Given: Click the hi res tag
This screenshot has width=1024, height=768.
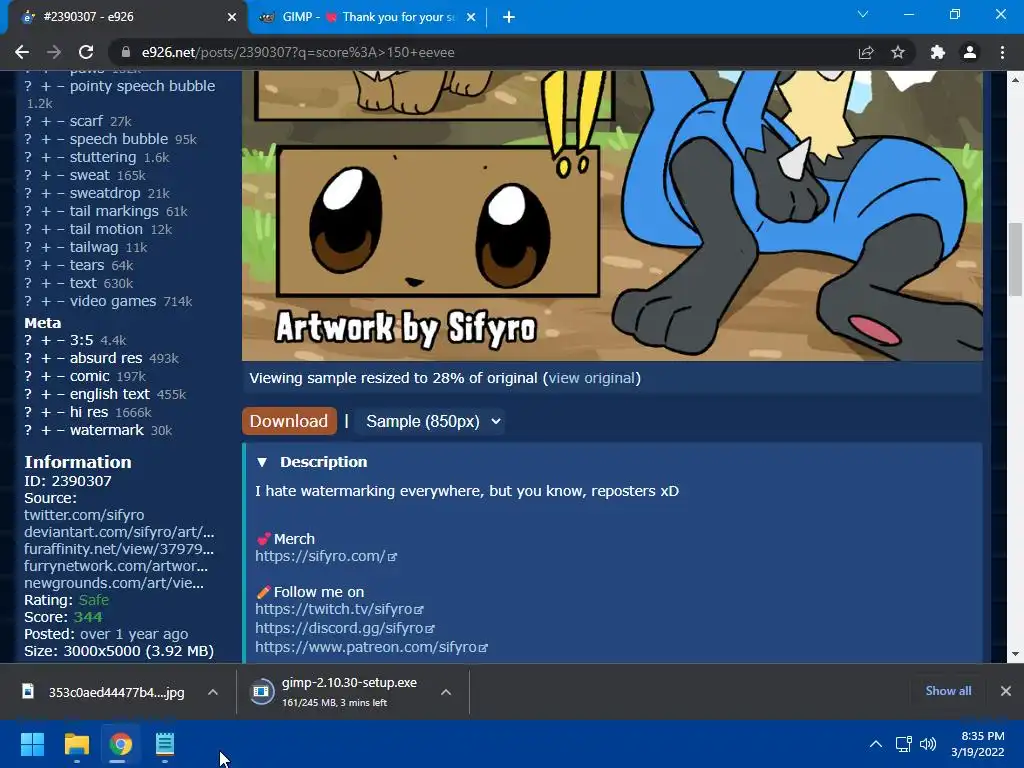Looking at the screenshot, I should 89,413.
